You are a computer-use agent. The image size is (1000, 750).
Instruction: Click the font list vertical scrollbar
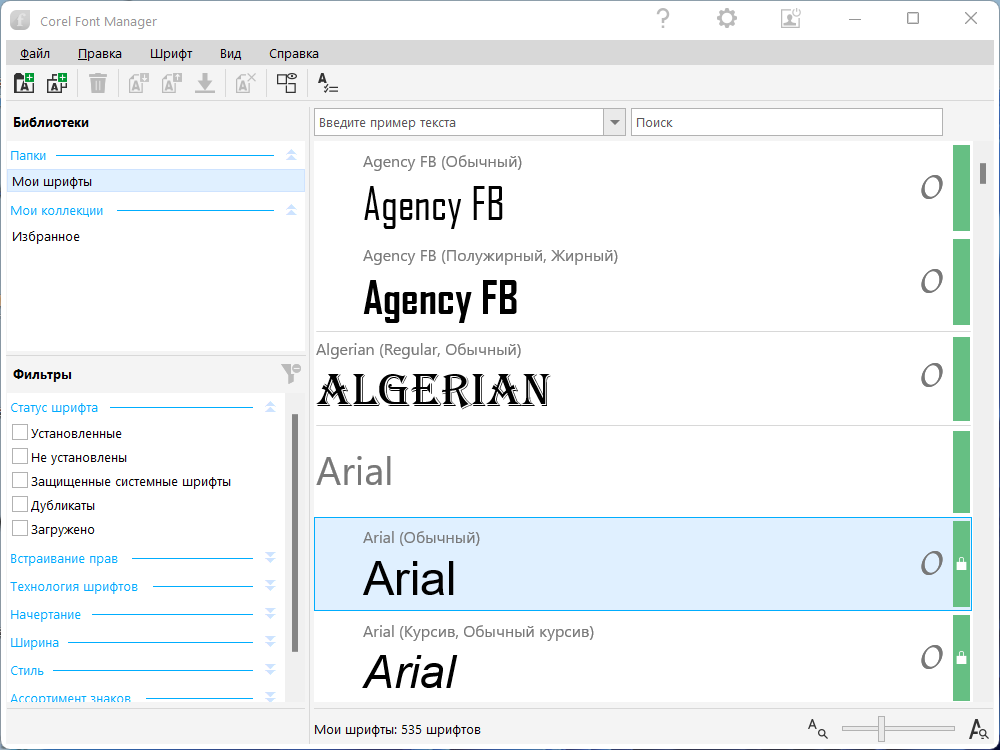(983, 173)
